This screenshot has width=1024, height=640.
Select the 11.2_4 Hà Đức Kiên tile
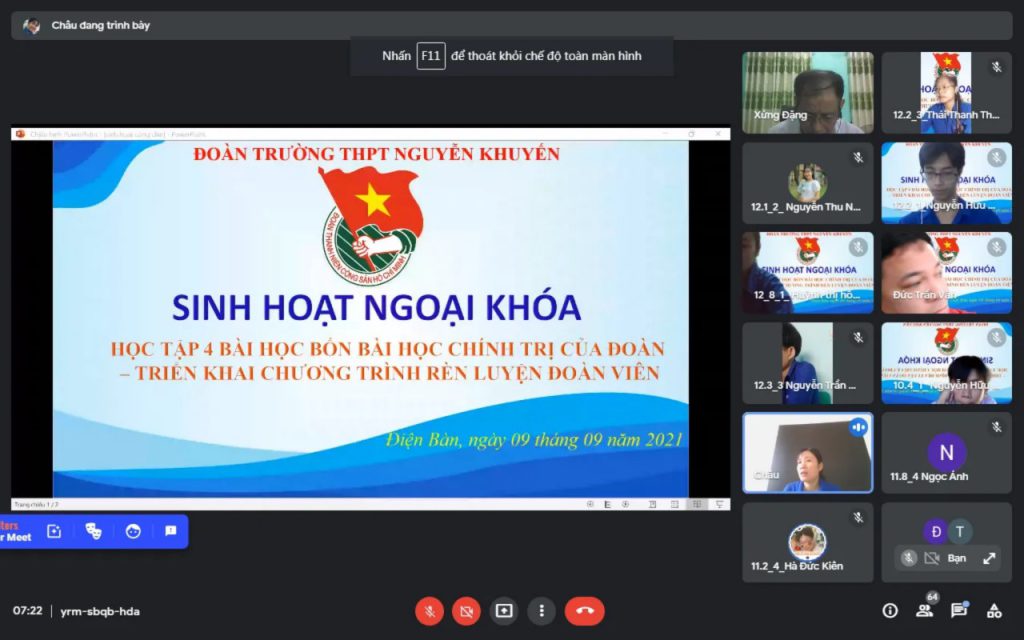[x=808, y=542]
